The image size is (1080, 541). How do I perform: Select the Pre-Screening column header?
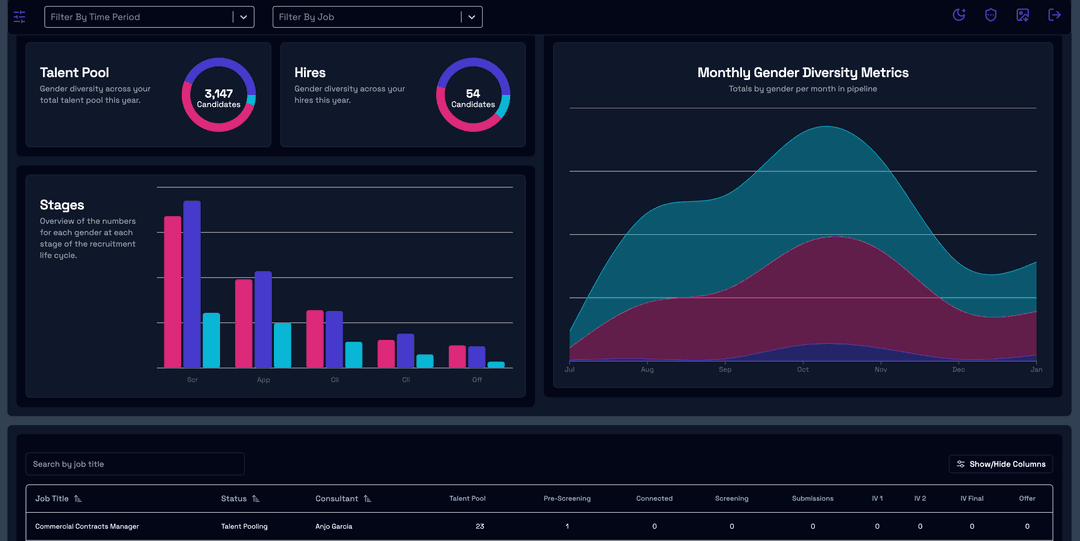point(567,498)
